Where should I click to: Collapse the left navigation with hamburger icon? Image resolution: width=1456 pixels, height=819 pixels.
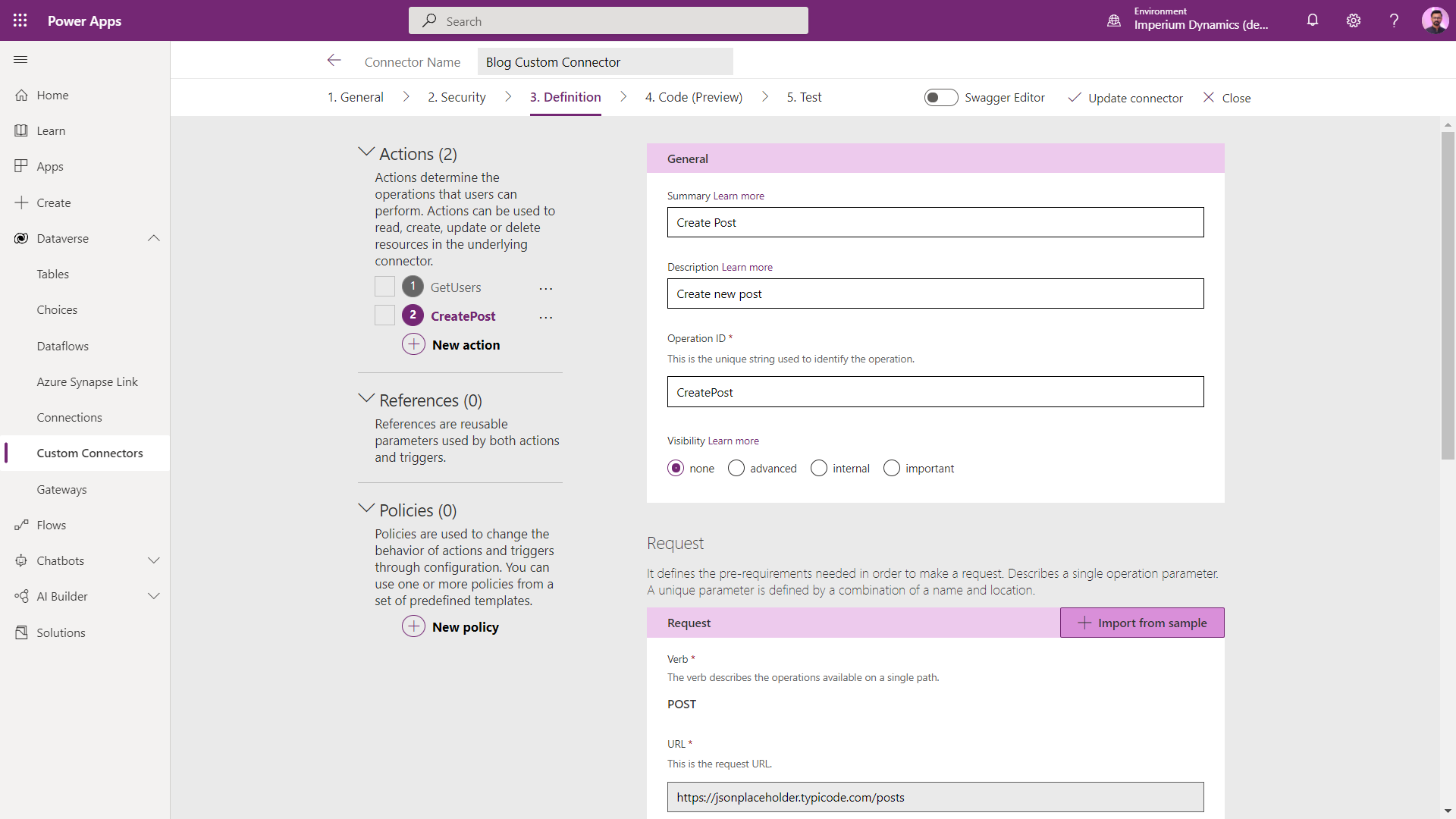click(x=20, y=59)
